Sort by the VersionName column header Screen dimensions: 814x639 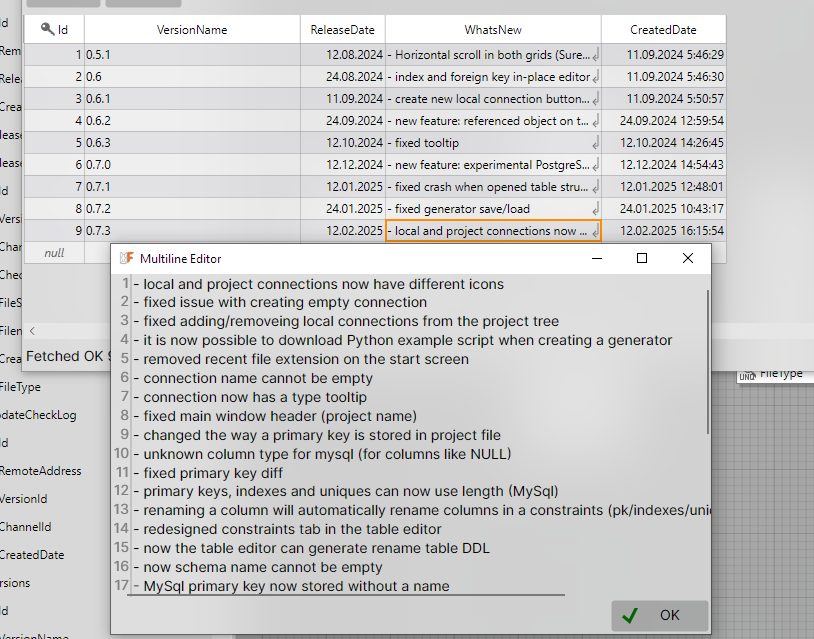coord(192,30)
